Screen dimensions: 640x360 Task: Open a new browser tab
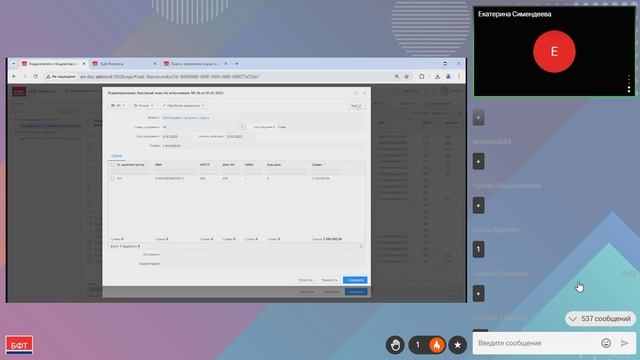click(237, 64)
